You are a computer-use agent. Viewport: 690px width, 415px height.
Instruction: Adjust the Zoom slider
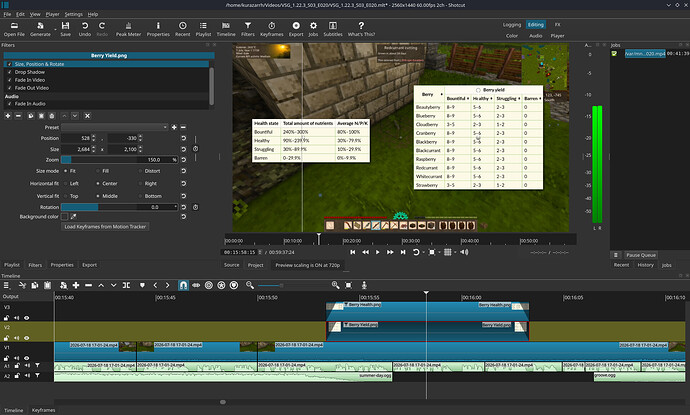[x=119, y=160]
